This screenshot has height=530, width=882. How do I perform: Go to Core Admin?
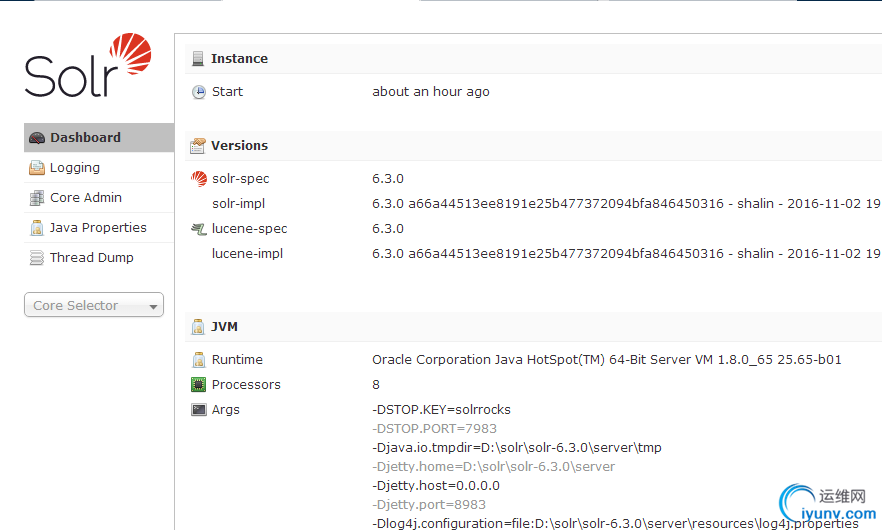tap(99, 197)
